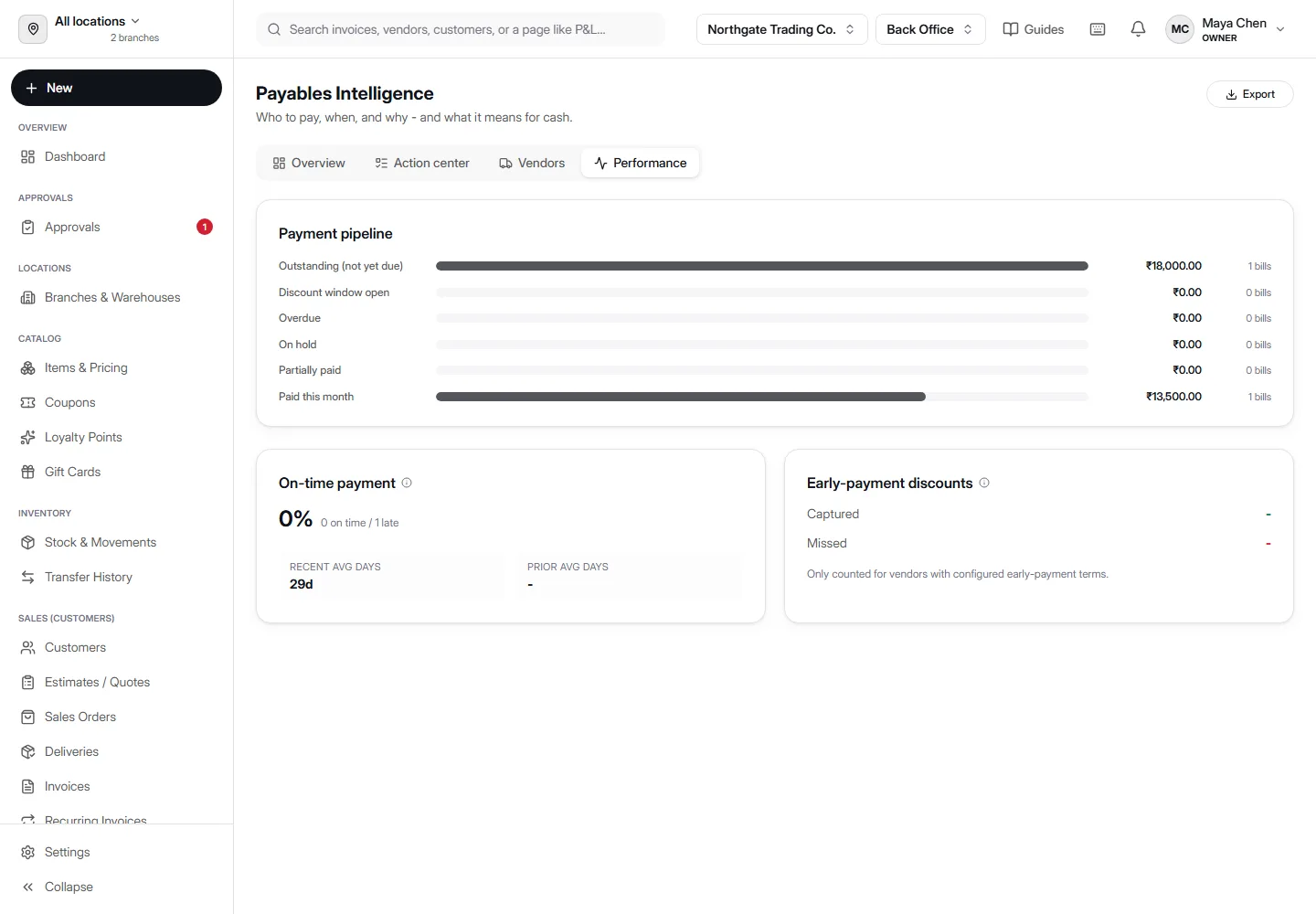Viewport: 1316px width, 914px height.
Task: Click the New button
Action: point(116,88)
